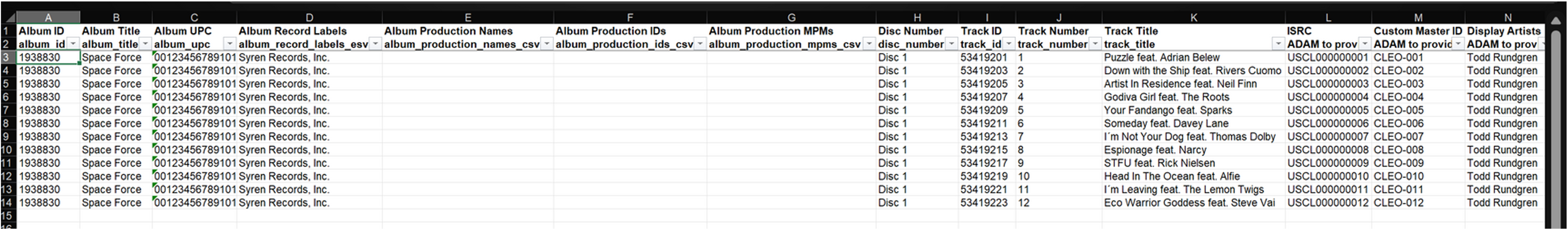Click the Select All corner box
The image size is (1568, 230).
tap(7, 18)
